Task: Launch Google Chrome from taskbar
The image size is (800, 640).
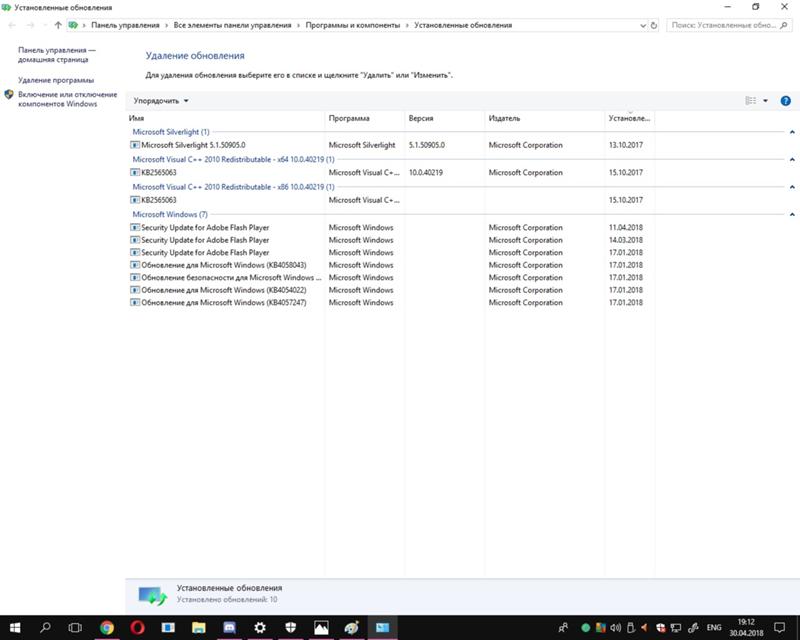Action: (x=107, y=627)
